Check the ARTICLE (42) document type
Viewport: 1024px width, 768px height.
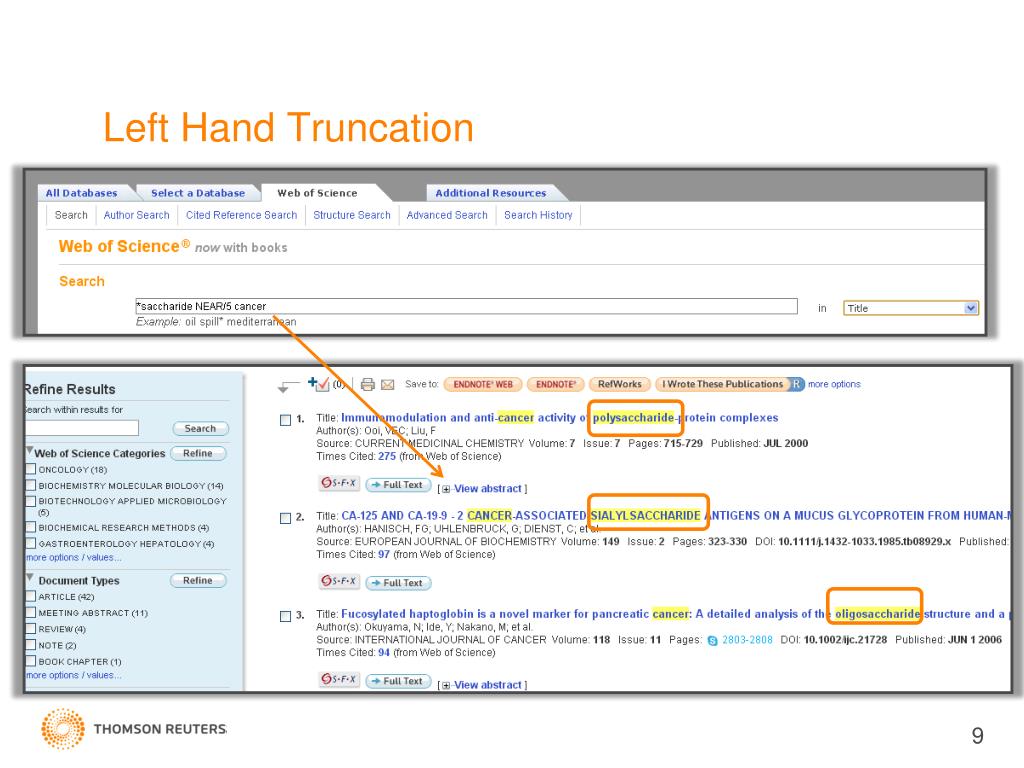pyautogui.click(x=30, y=596)
